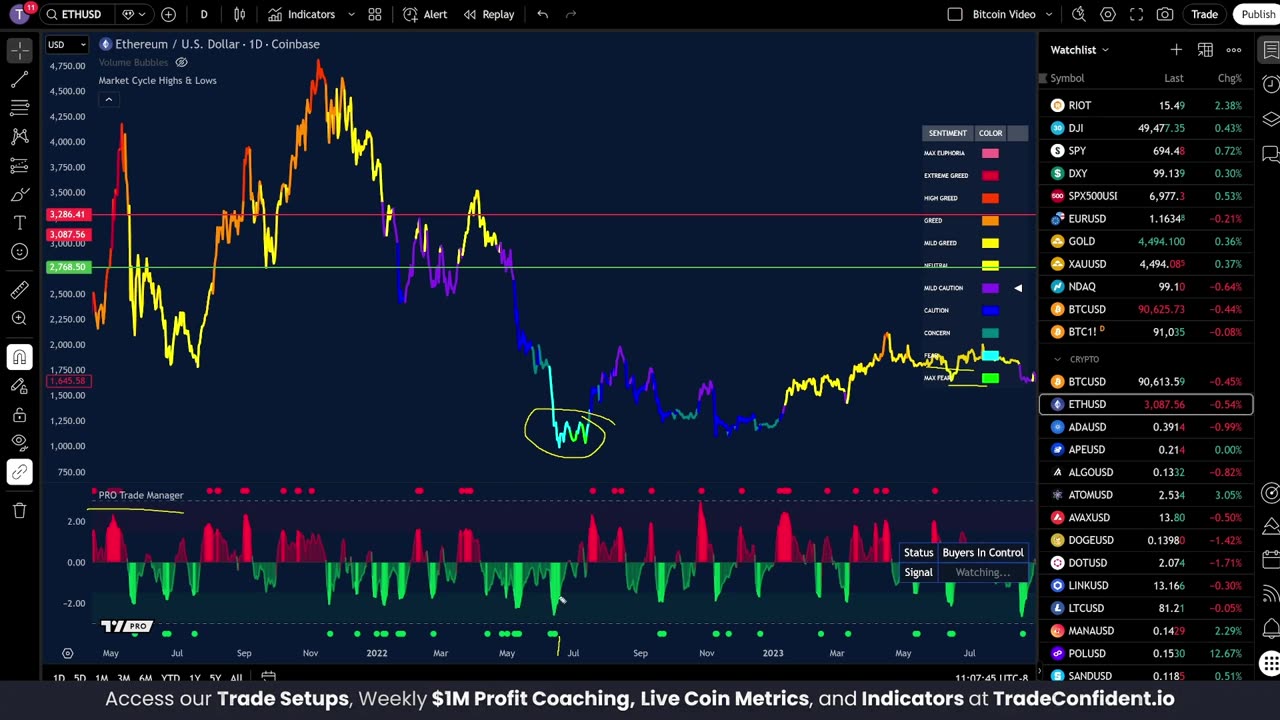Redo the last chart action
The height and width of the screenshot is (720, 1280).
(x=571, y=14)
